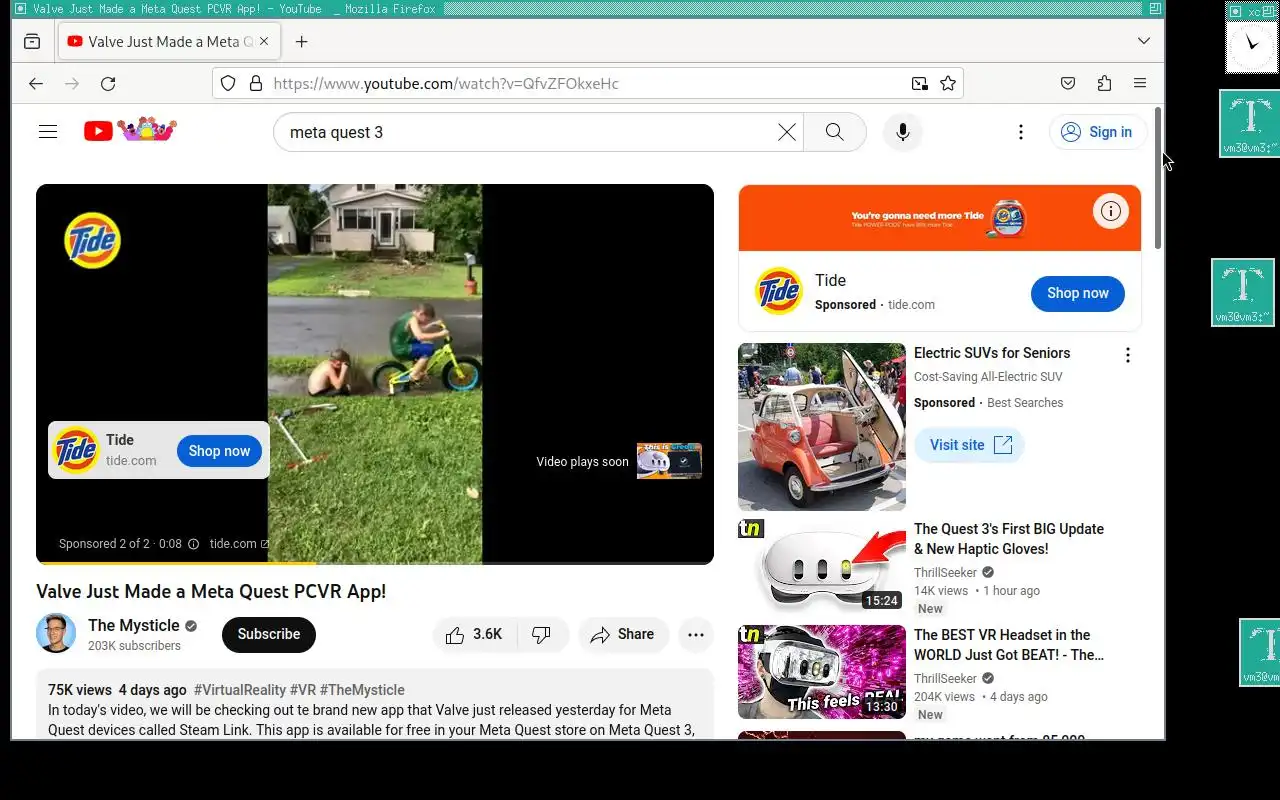
Task: Open Quest 3's First BIG Update thumbnail
Action: pos(822,566)
